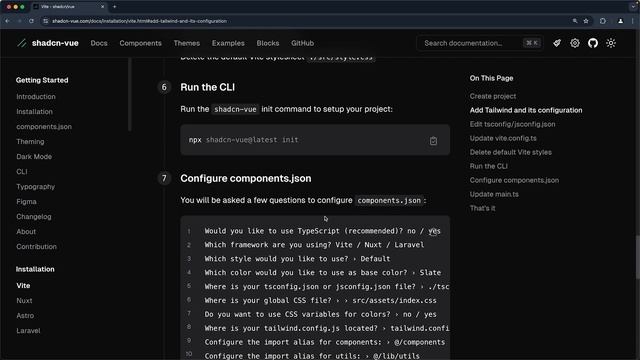
Task: Jump to Update vite.config.ts section
Action: pos(503,138)
